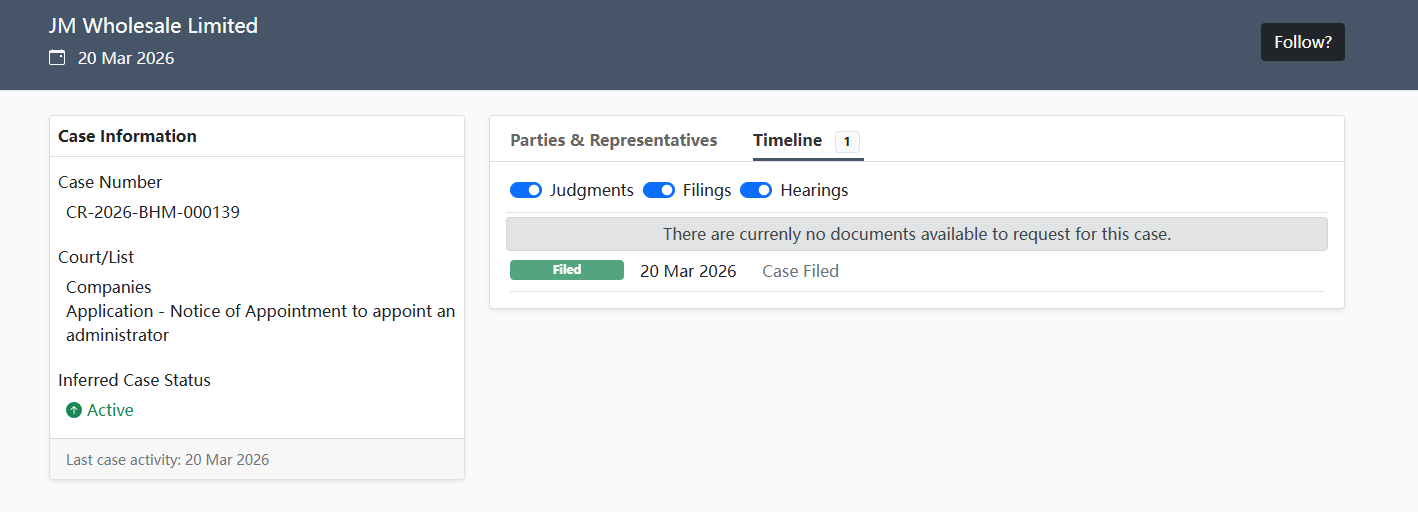
Task: Click the calendar icon beside 20 Mar 2026
Action: coord(57,58)
